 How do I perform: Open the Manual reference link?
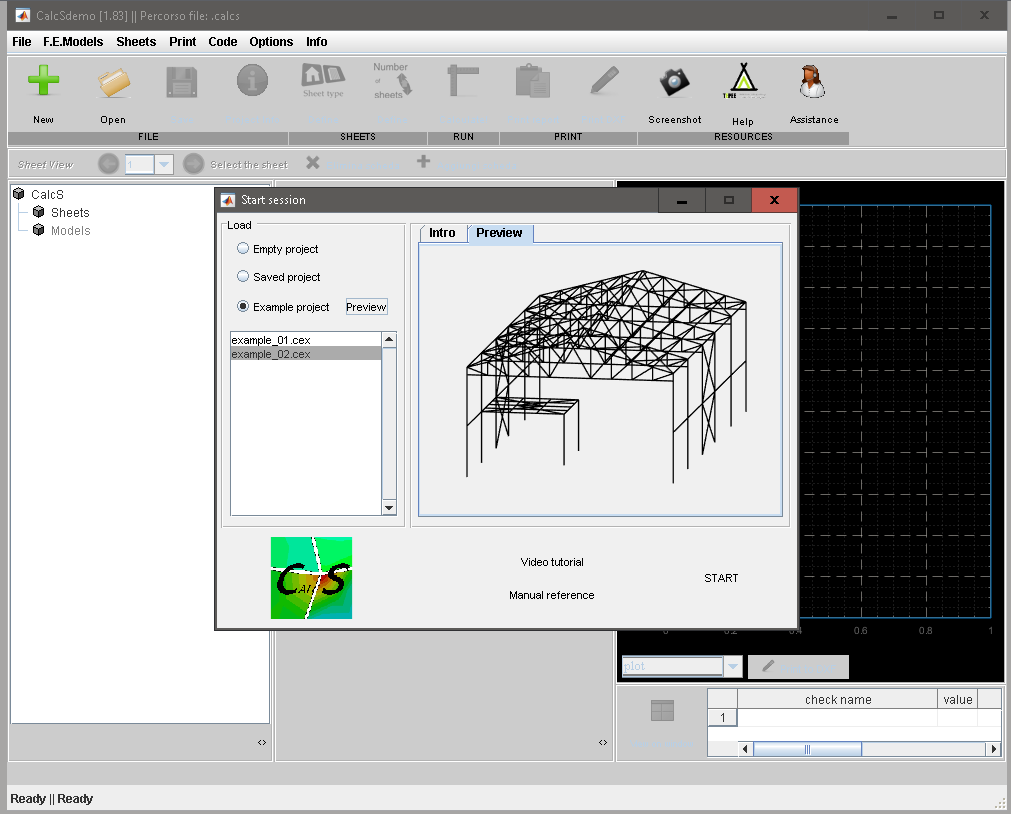point(551,595)
